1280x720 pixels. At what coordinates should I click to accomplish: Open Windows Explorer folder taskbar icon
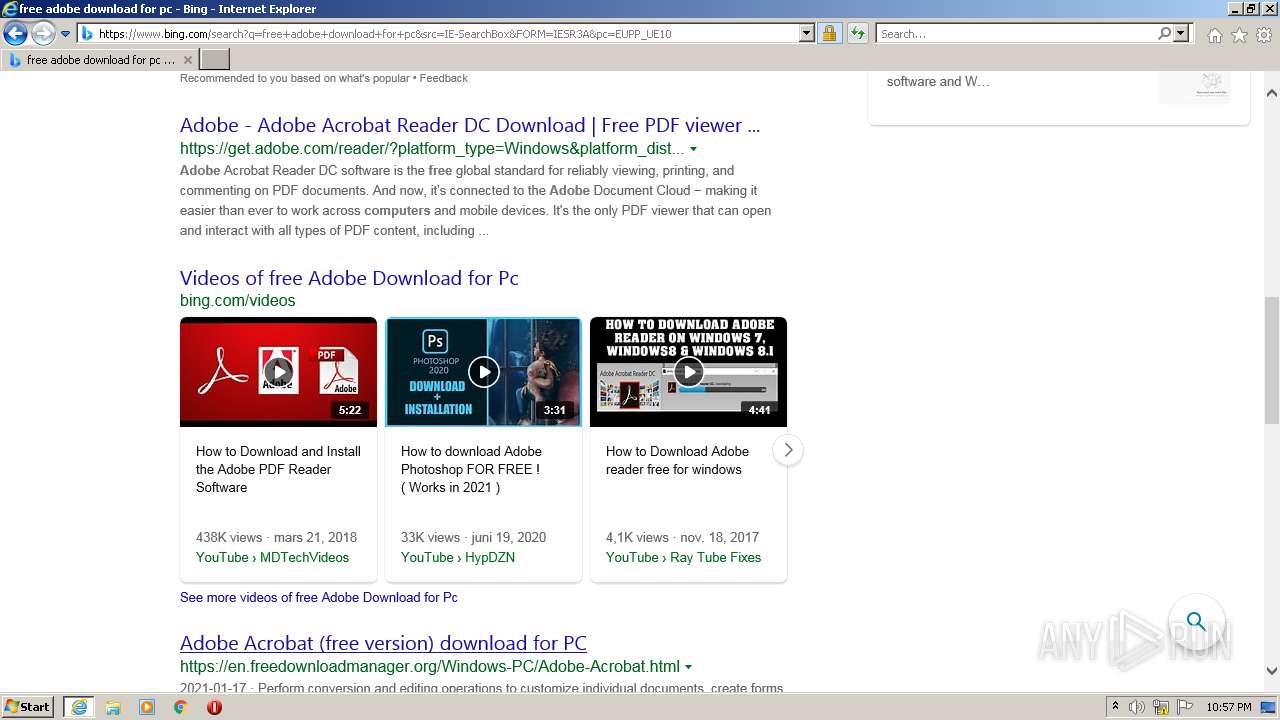(x=113, y=707)
